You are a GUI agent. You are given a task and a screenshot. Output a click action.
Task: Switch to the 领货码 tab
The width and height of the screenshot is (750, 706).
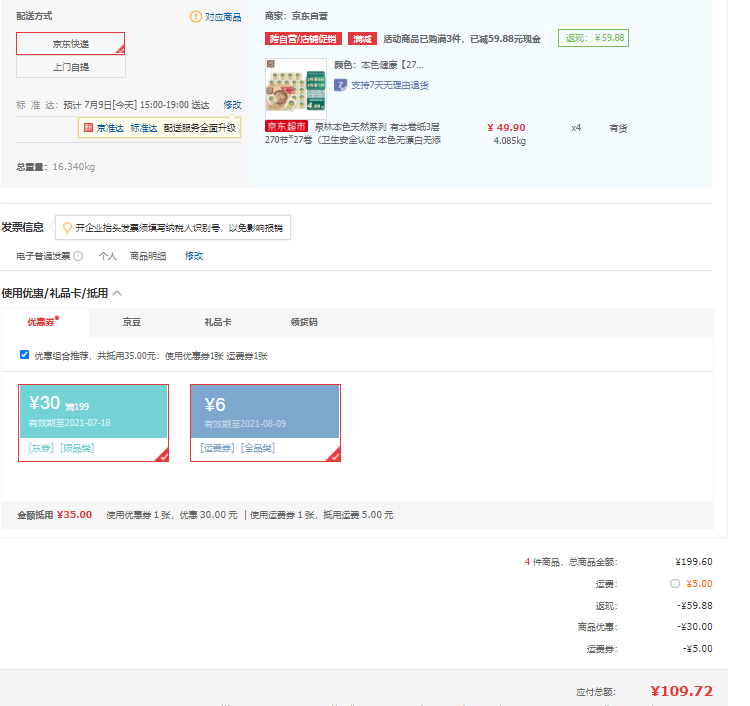[304, 322]
